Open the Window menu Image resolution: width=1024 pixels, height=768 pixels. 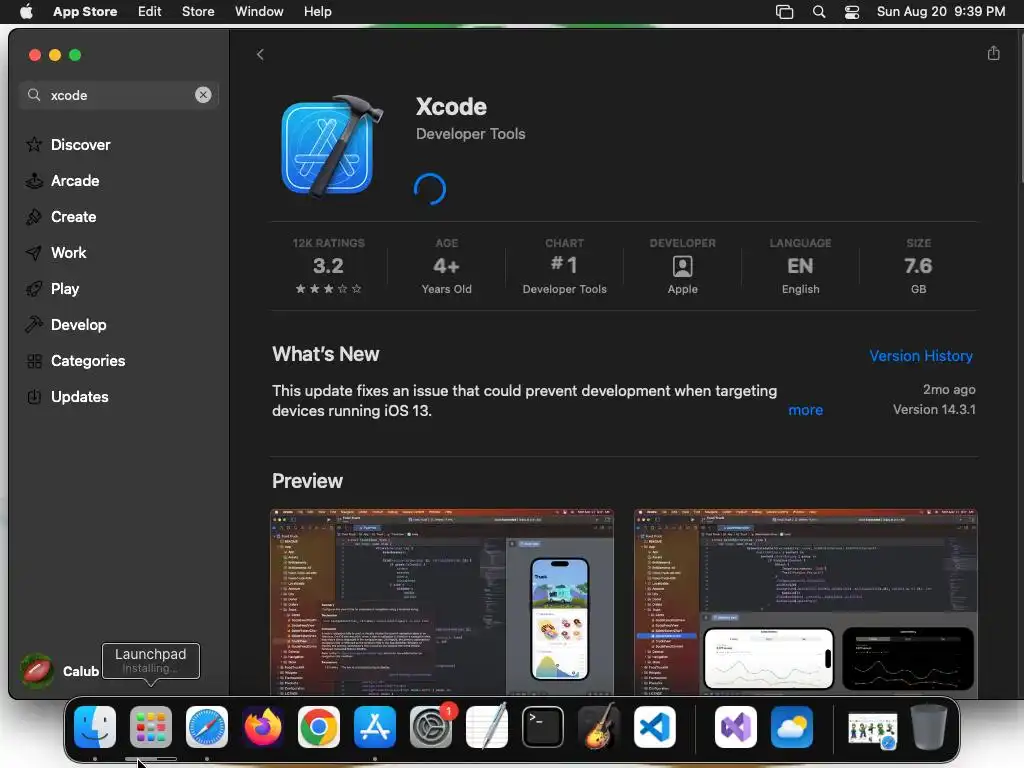[x=259, y=11]
